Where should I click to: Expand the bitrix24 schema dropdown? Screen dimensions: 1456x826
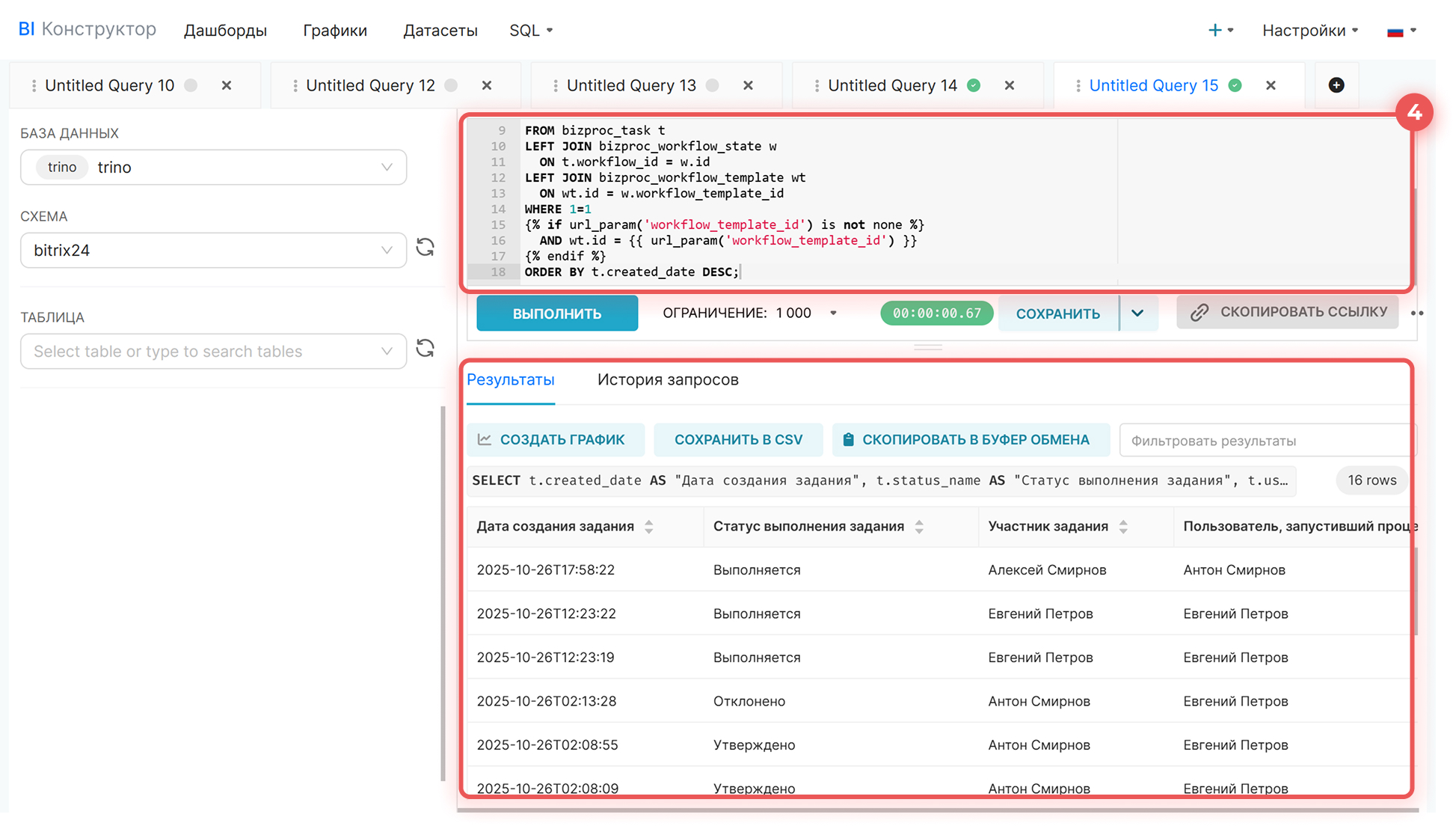coord(386,250)
